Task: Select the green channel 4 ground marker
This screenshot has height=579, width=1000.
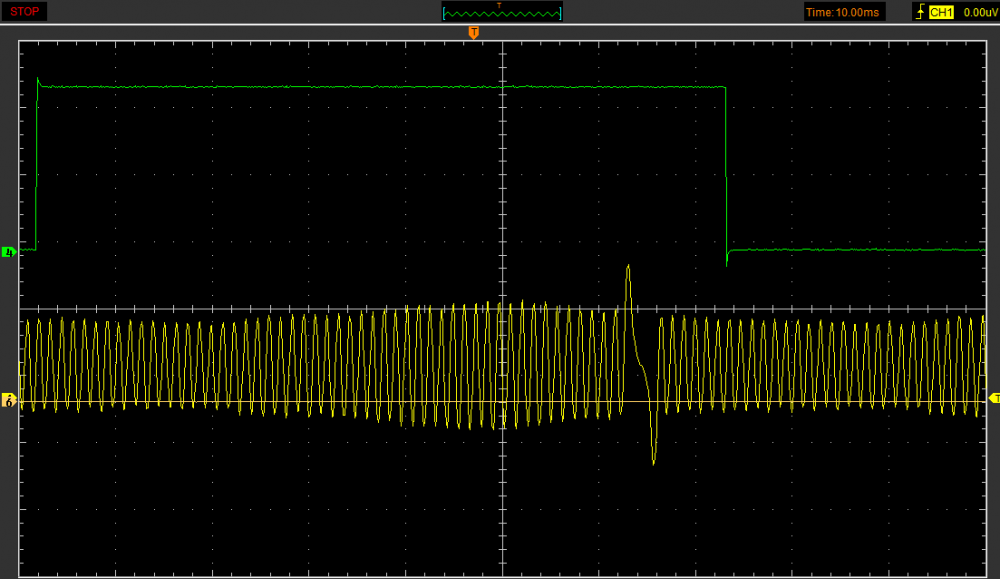Action: [x=9, y=252]
